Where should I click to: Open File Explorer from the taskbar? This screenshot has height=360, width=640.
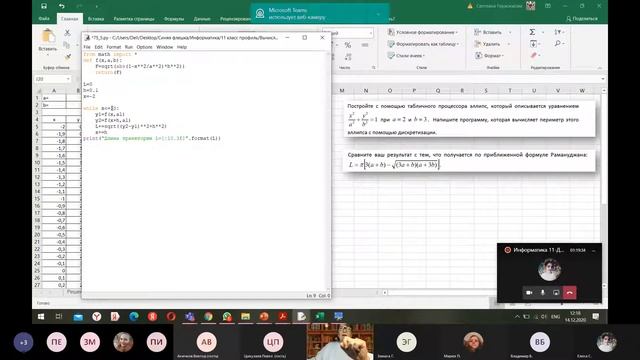[245, 316]
